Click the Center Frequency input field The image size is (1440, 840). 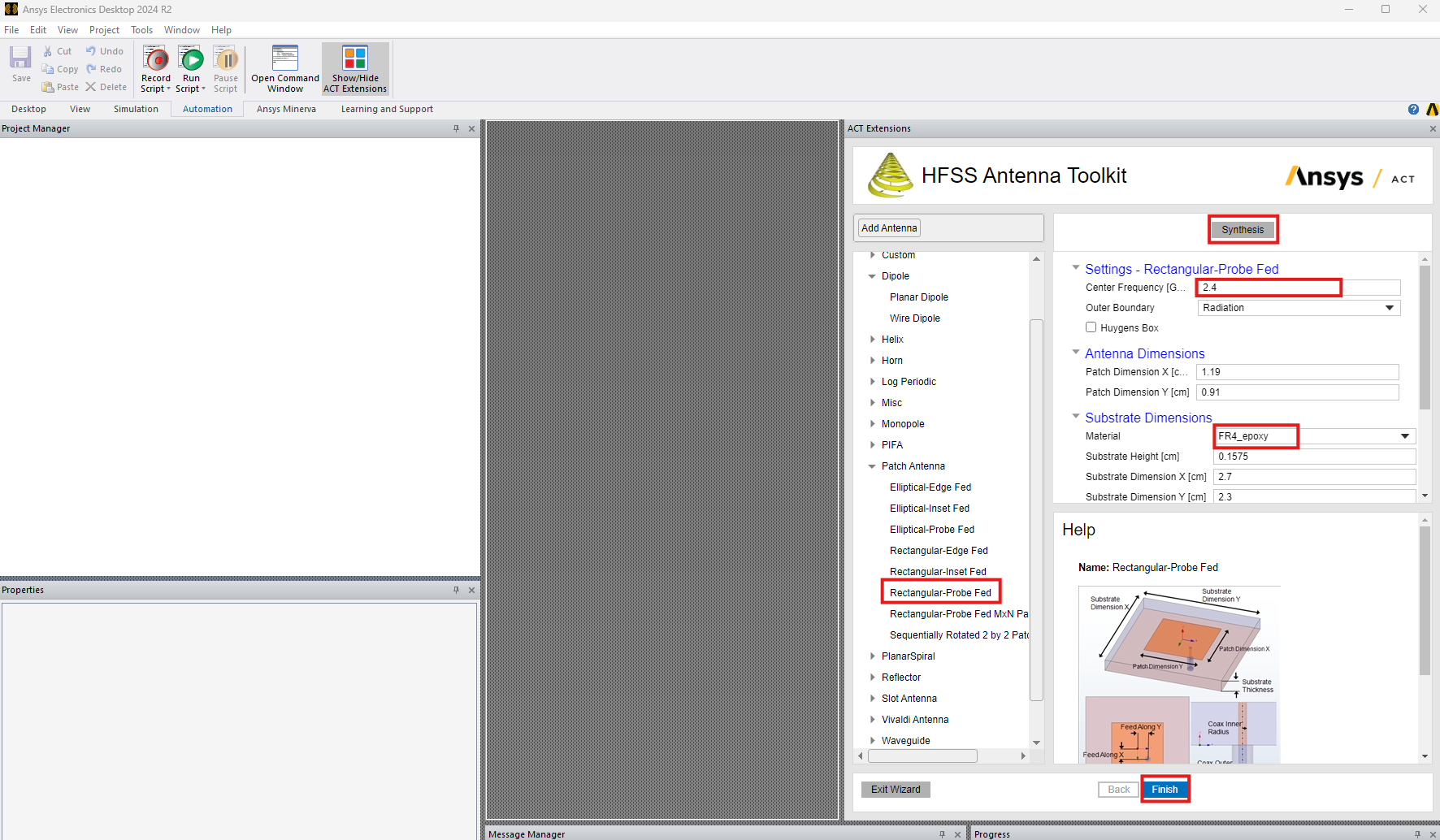click(x=1268, y=287)
